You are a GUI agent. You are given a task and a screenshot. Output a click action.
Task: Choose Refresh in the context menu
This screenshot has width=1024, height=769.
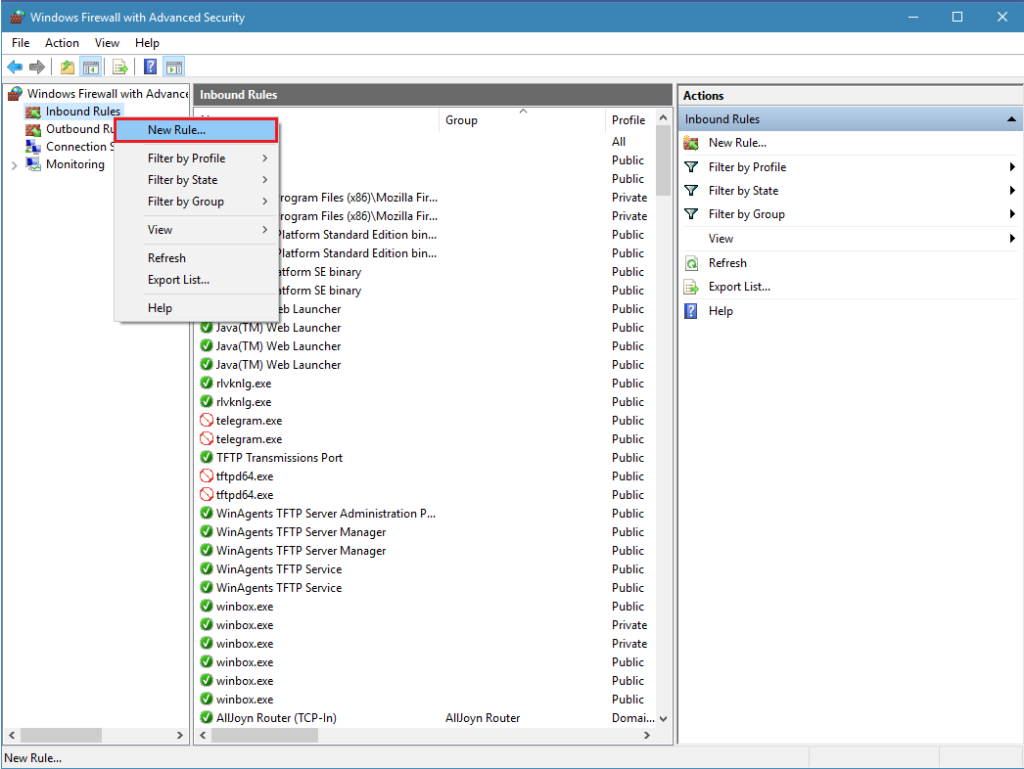coord(195,258)
